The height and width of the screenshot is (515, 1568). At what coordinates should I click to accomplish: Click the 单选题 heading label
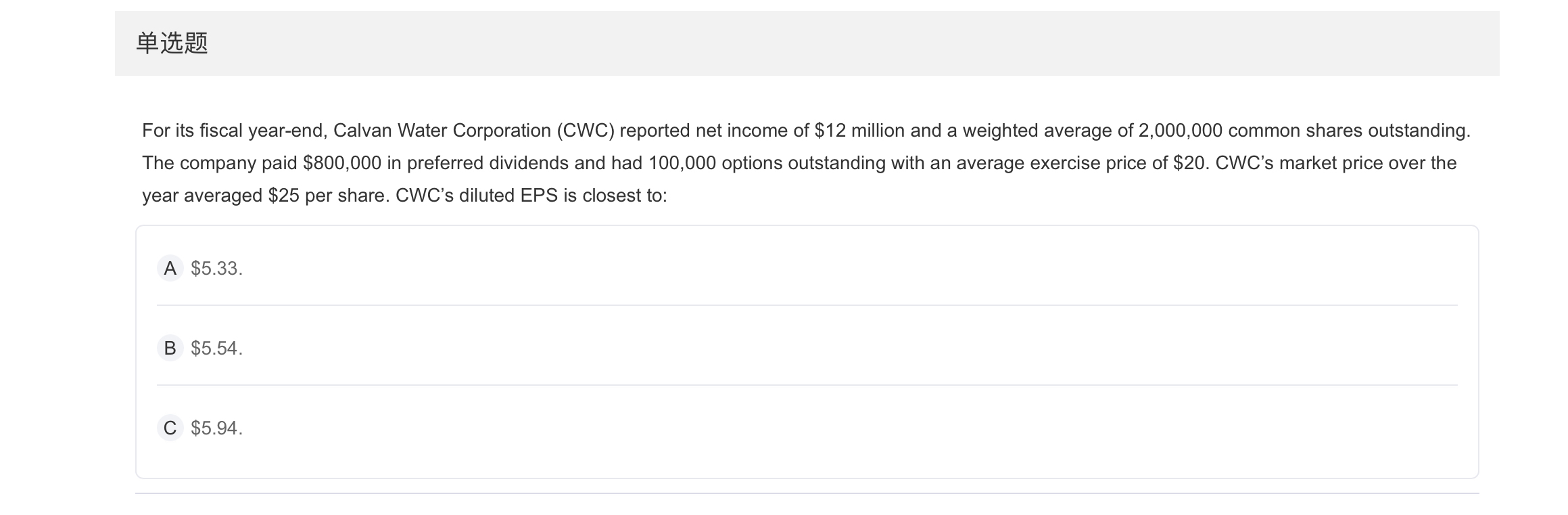point(172,43)
